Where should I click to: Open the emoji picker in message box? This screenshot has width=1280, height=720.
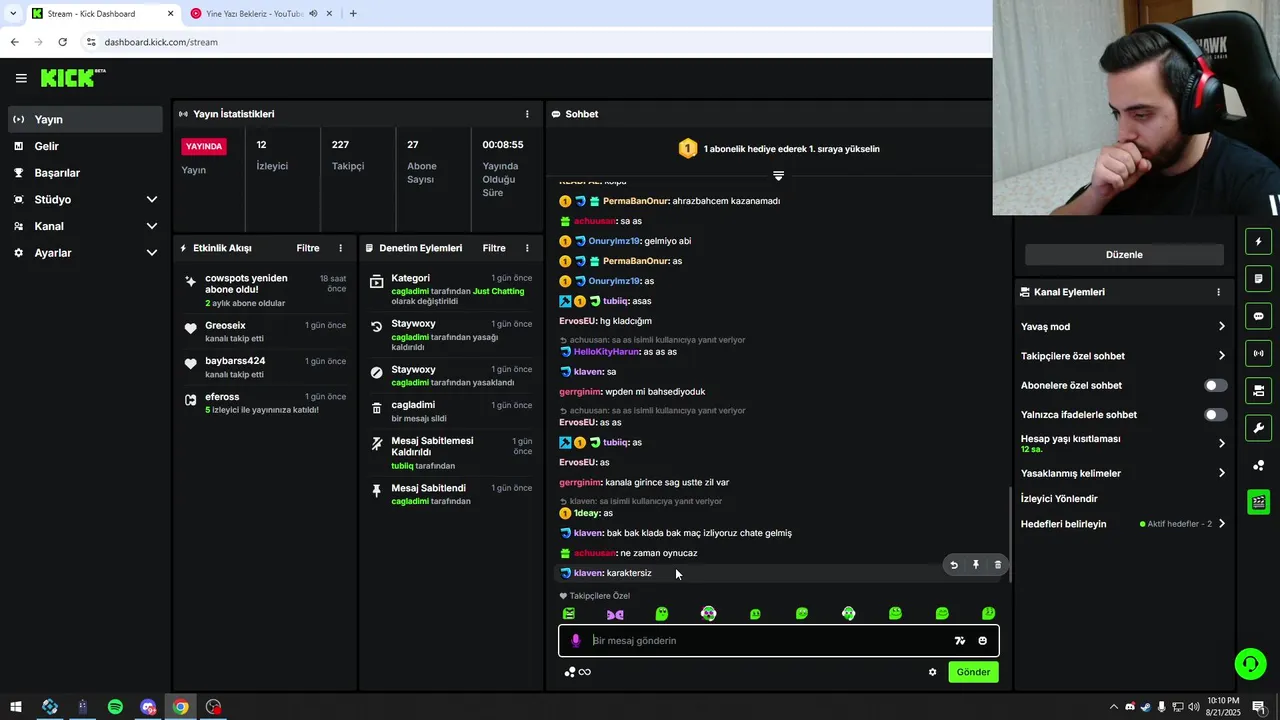tap(983, 641)
